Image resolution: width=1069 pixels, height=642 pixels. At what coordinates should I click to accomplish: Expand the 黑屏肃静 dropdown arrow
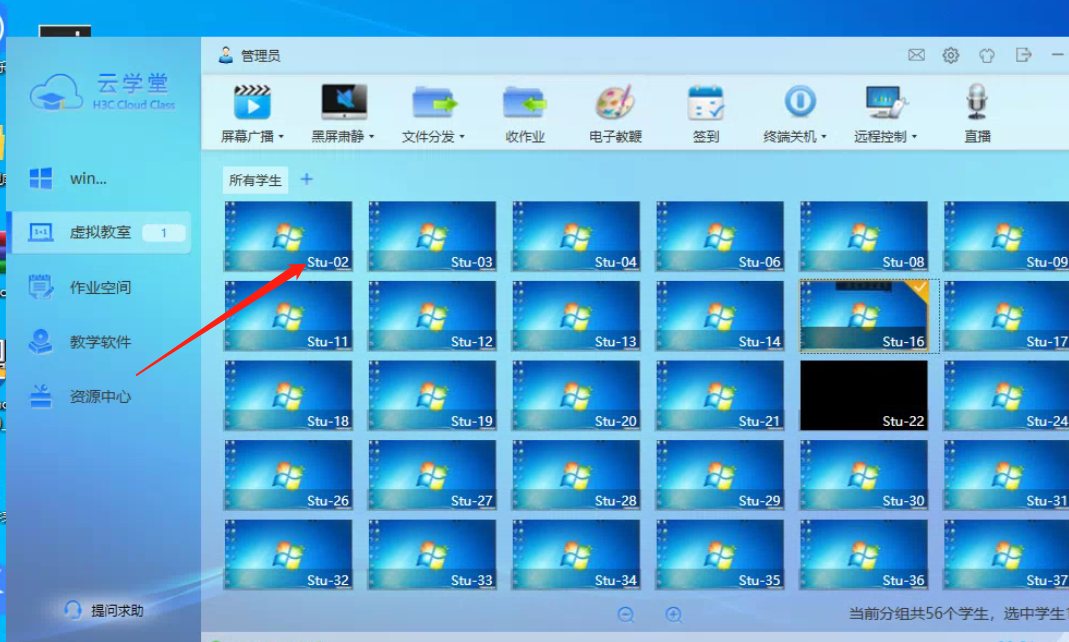pos(372,137)
